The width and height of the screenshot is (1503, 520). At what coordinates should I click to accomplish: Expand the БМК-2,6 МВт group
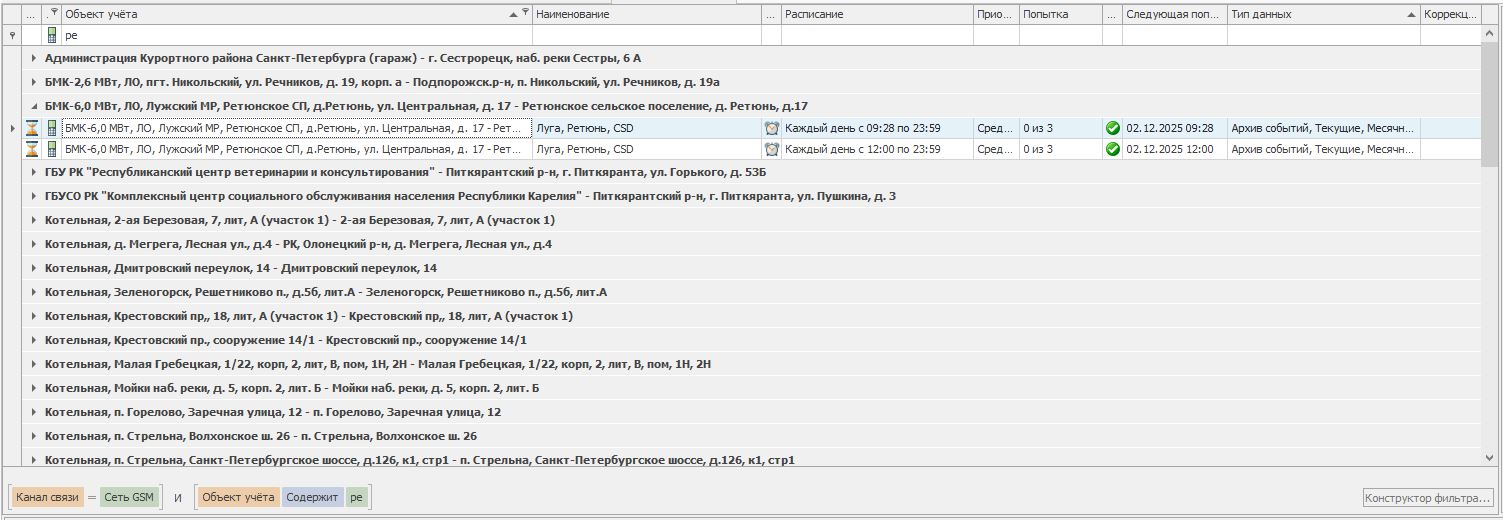34,82
